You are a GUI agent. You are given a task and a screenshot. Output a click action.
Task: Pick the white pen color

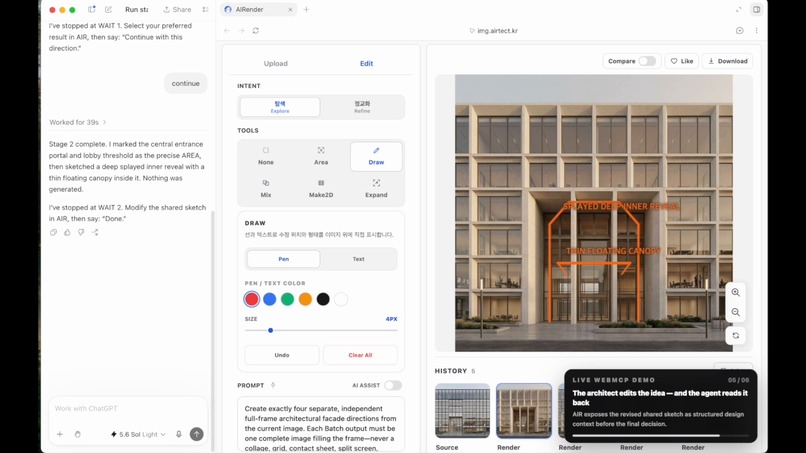[341, 299]
